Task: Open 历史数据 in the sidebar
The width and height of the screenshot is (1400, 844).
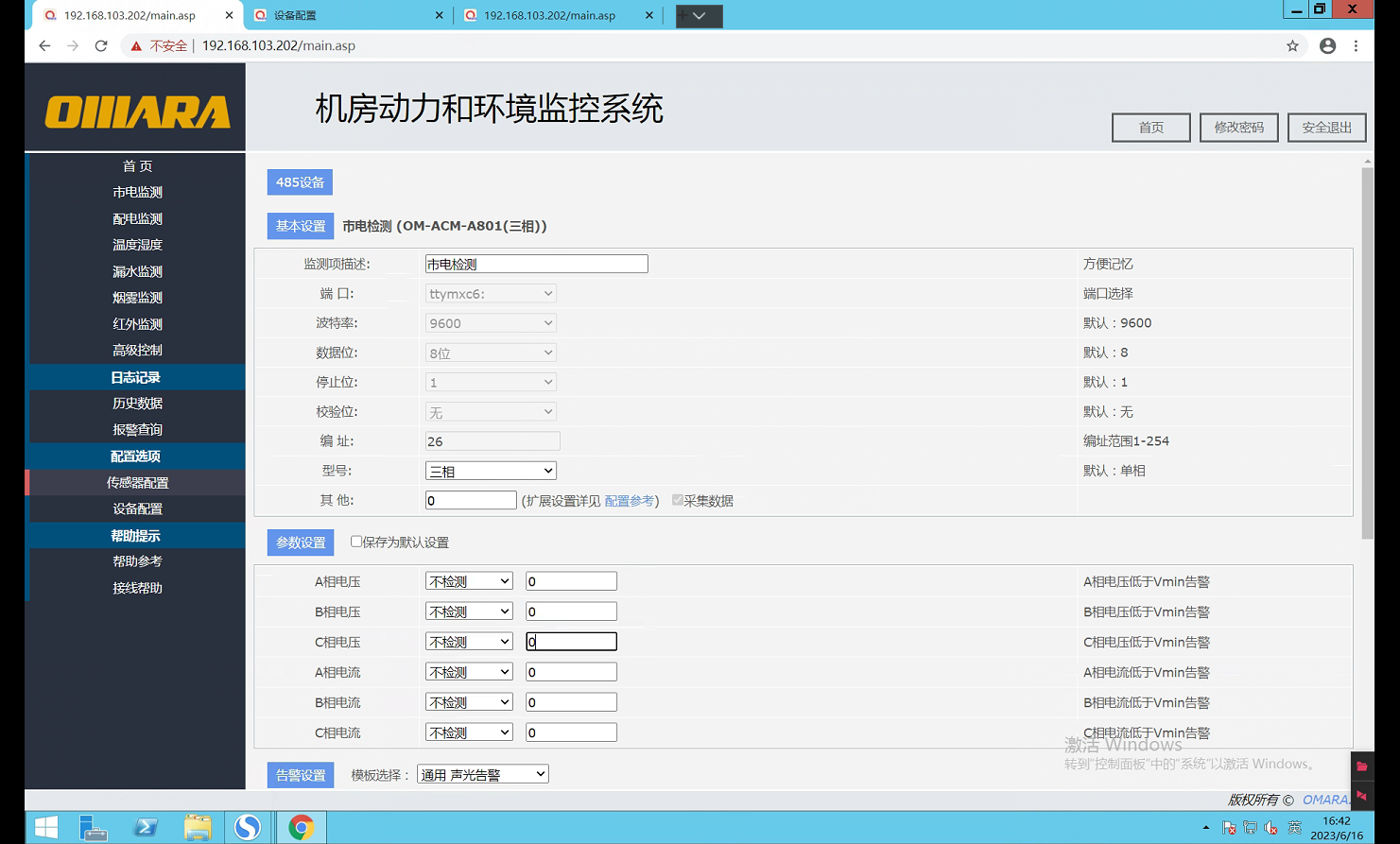Action: tap(137, 403)
